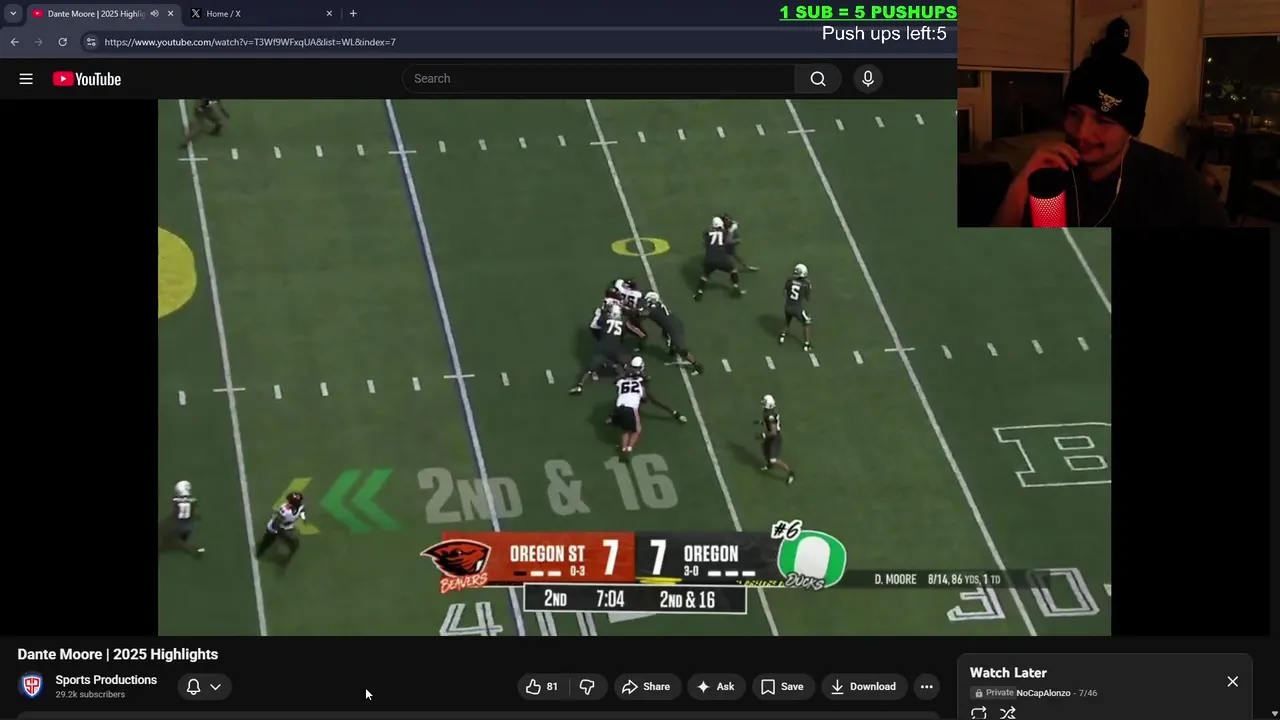Toggle the notification bell for the channel
The image size is (1280, 720).
pyautogui.click(x=194, y=686)
